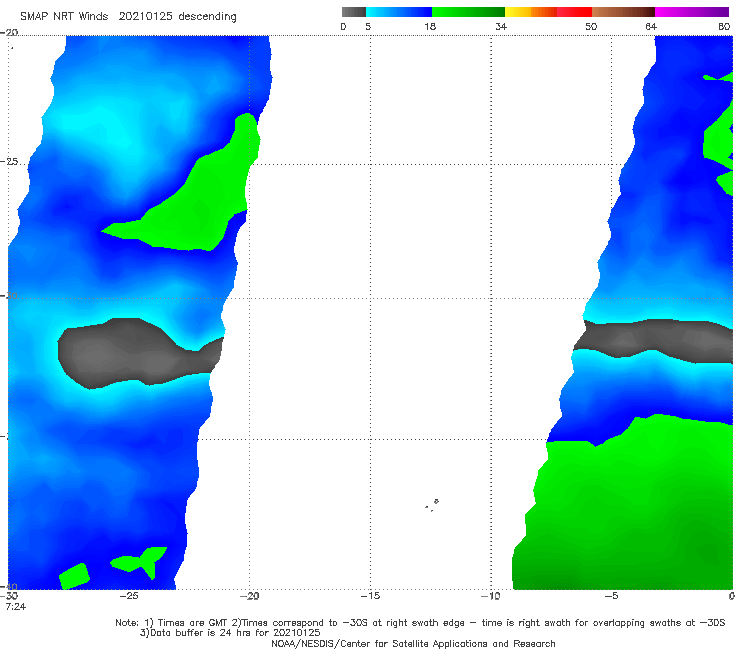Click the longitude '0' label on bottom axis
This screenshot has height=650, width=740.
[x=732, y=596]
